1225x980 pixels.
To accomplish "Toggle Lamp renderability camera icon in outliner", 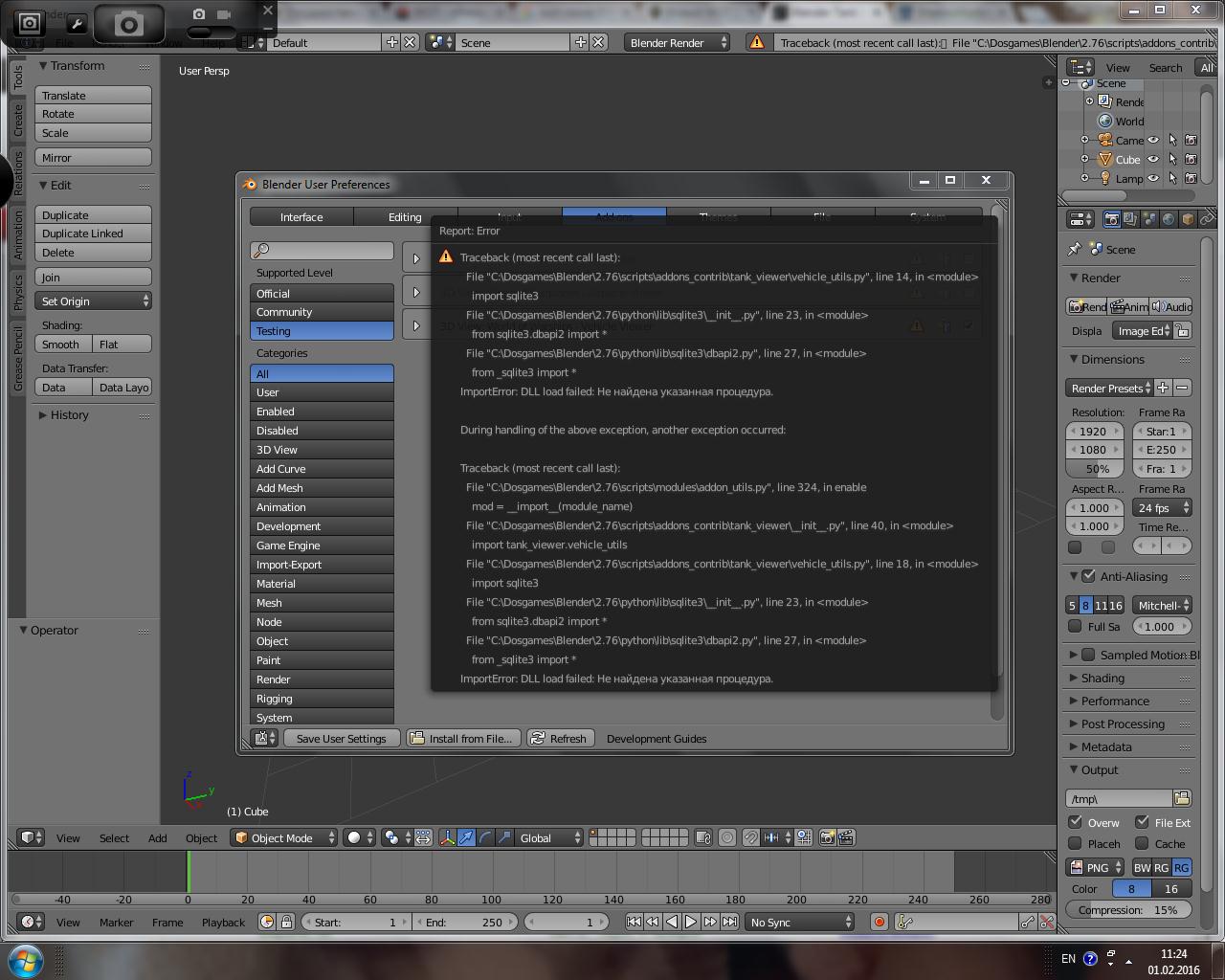I will (1191, 178).
